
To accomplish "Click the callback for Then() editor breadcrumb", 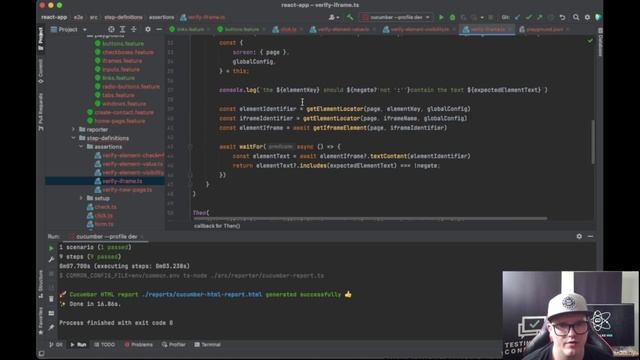I will (217, 226).
